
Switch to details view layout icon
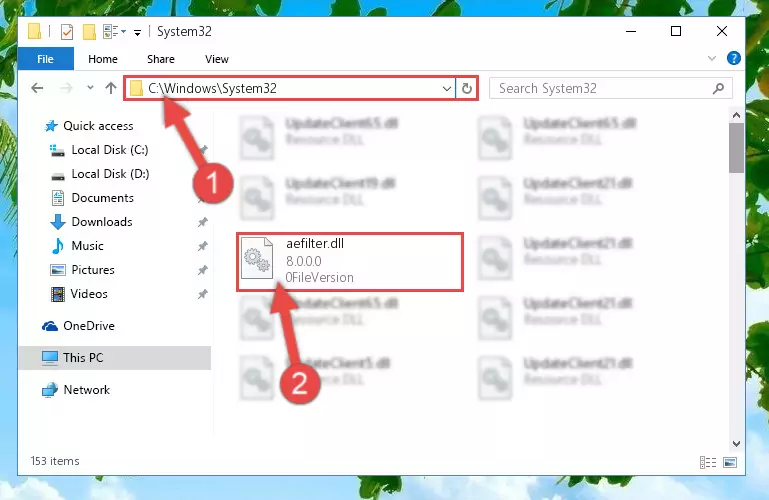tap(708, 462)
